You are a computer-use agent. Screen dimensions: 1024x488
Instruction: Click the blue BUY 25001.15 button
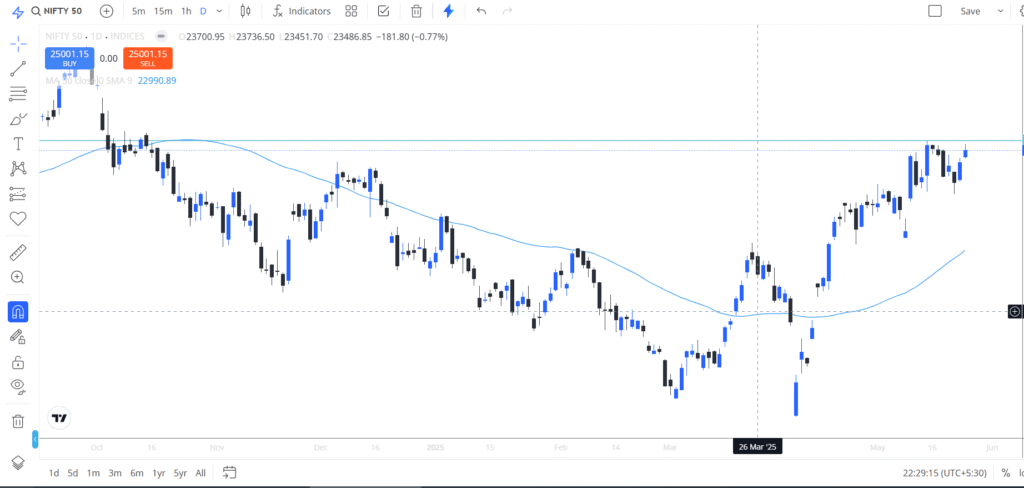pyautogui.click(x=70, y=58)
